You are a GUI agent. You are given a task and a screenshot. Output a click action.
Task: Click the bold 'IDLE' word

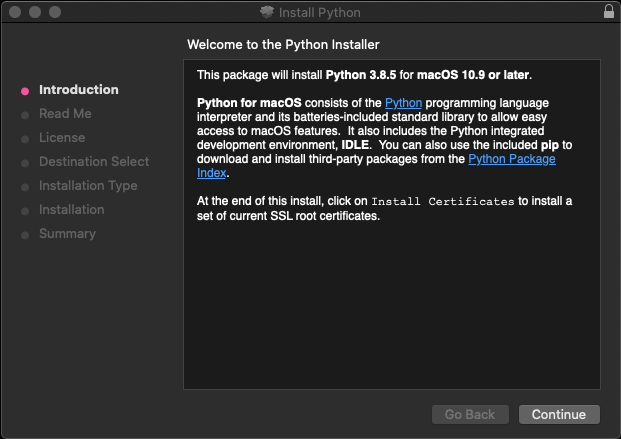(x=355, y=145)
